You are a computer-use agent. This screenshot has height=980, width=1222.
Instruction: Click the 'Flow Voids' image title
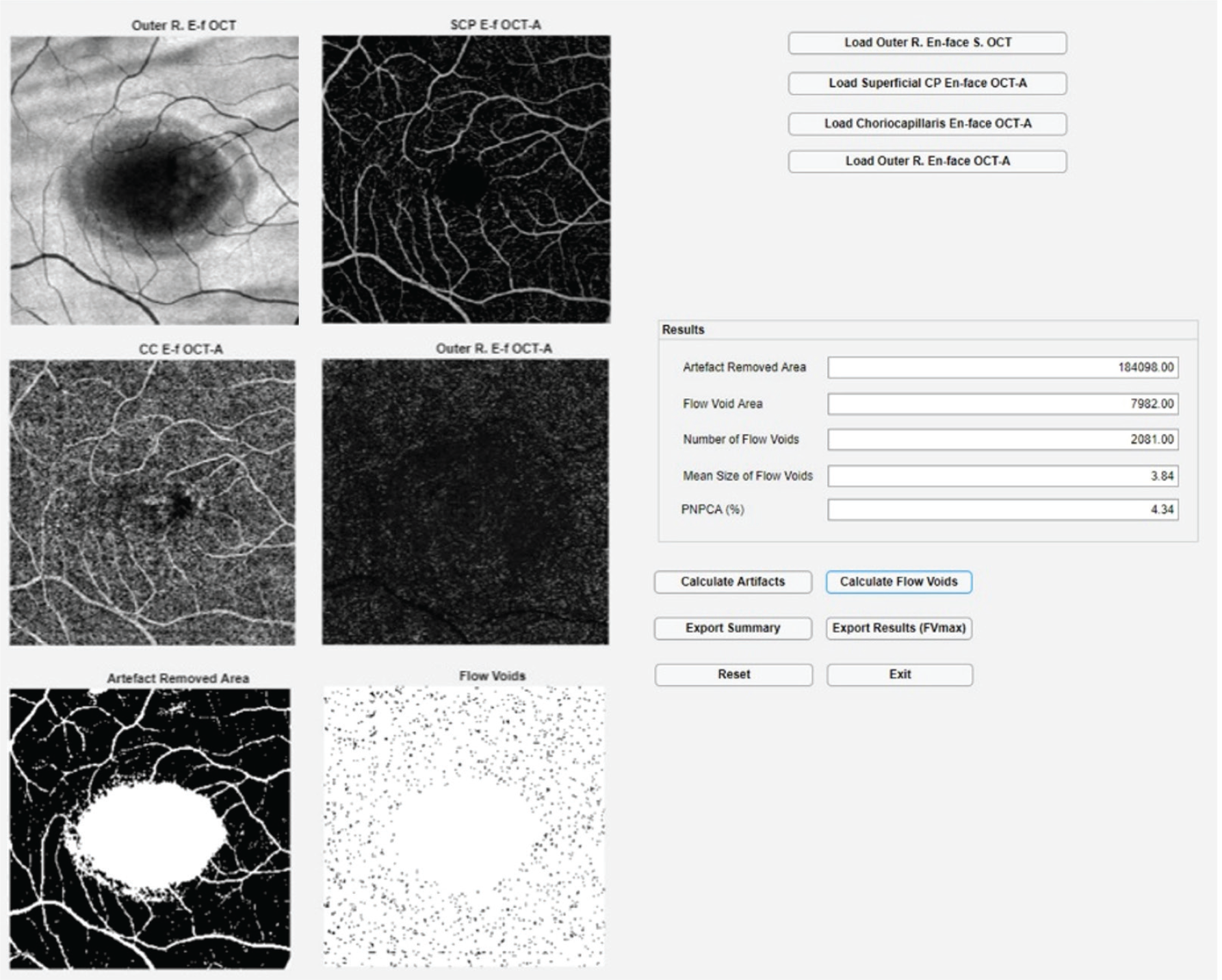coord(492,676)
